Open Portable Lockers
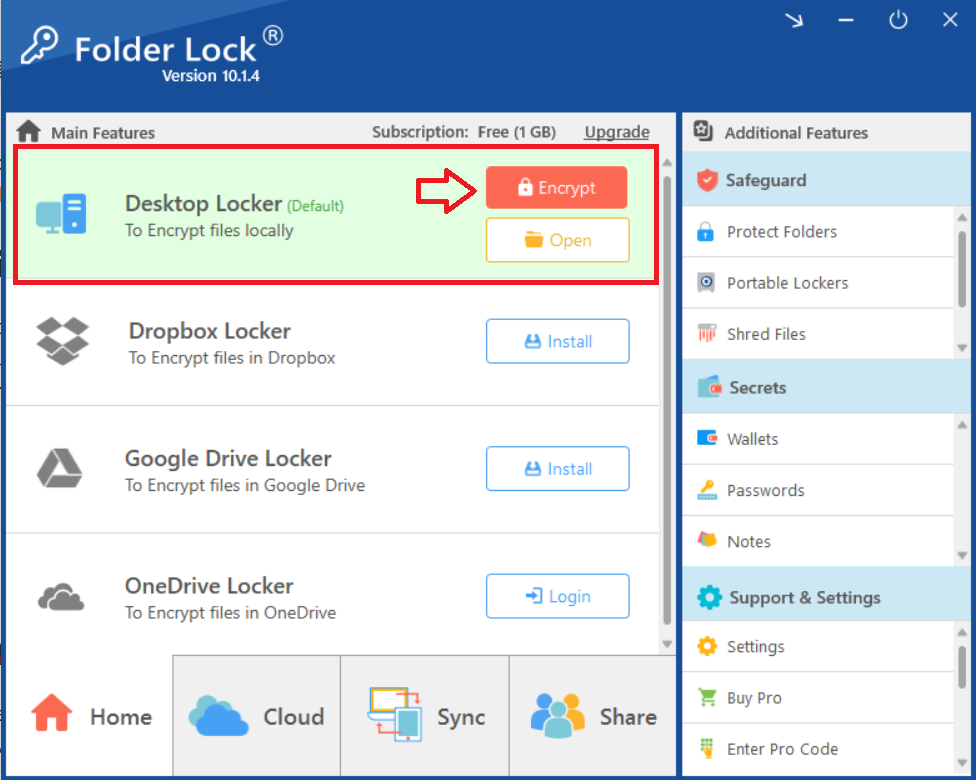 tap(818, 283)
